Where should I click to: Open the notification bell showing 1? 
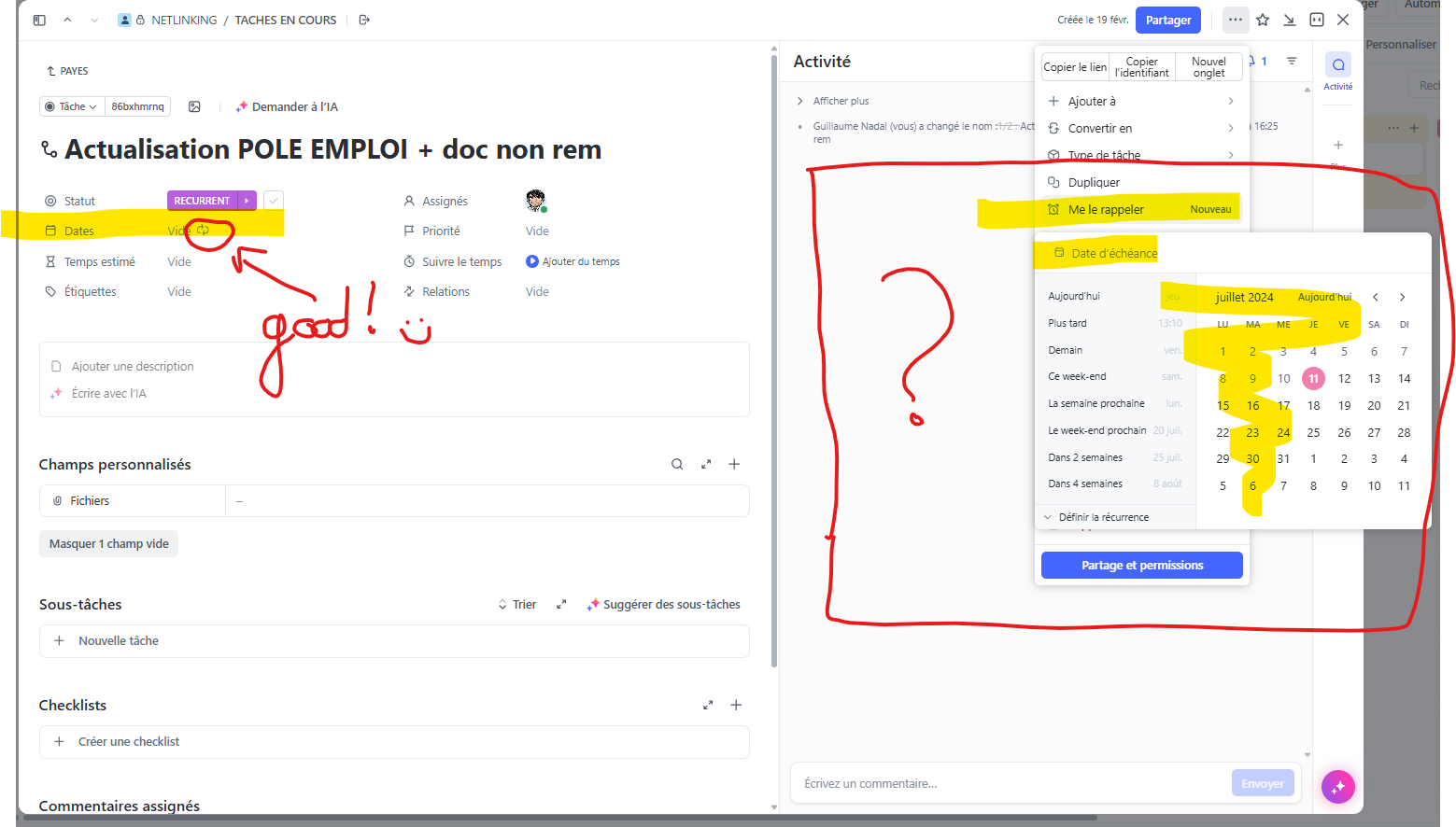point(1251,61)
